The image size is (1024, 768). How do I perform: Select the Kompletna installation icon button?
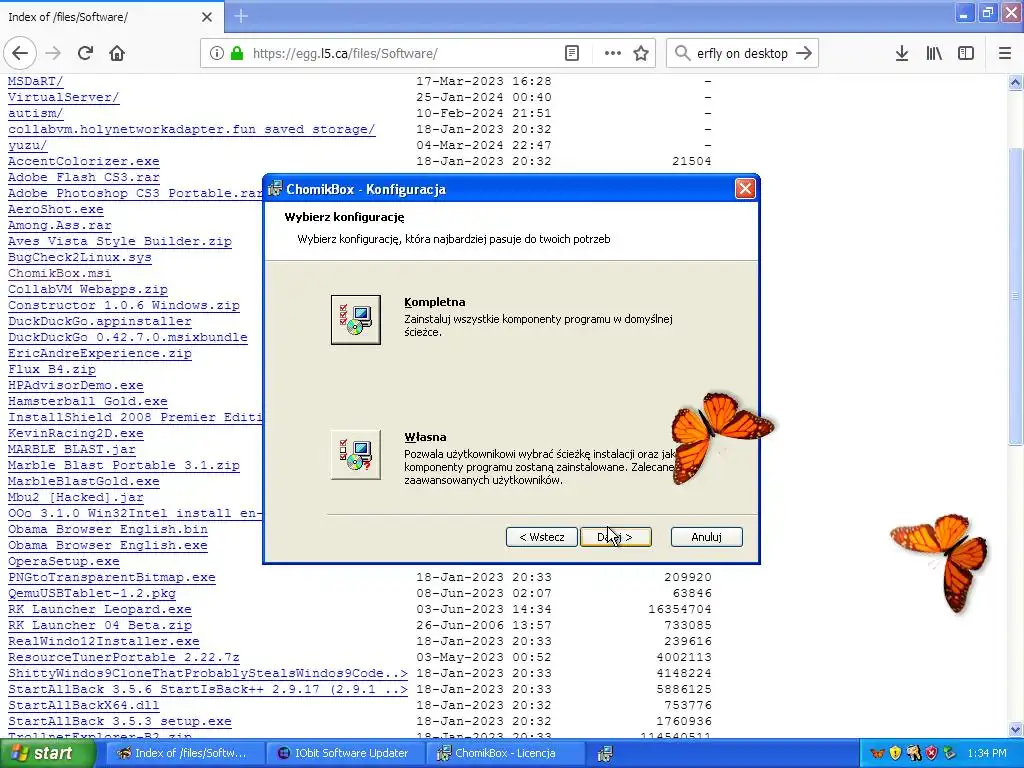[x=355, y=320]
